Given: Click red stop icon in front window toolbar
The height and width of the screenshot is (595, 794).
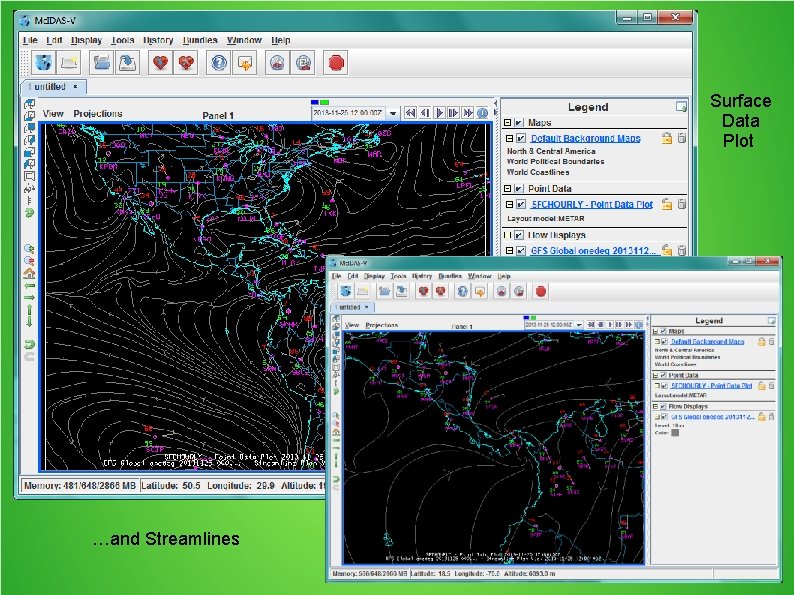Looking at the screenshot, I should (540, 291).
